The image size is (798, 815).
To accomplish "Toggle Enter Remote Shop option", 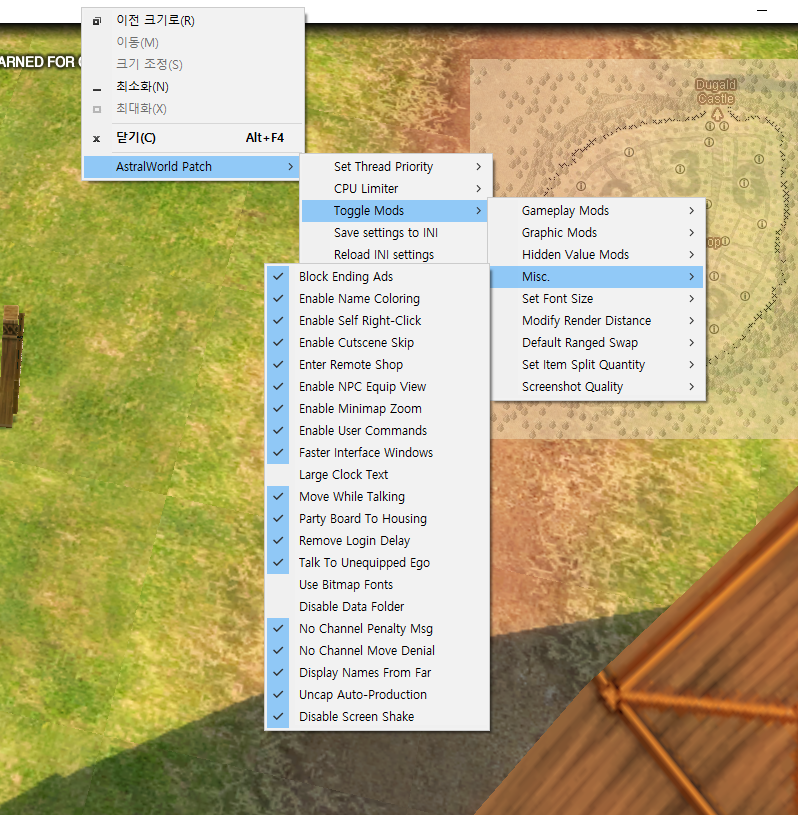I will [x=377, y=364].
